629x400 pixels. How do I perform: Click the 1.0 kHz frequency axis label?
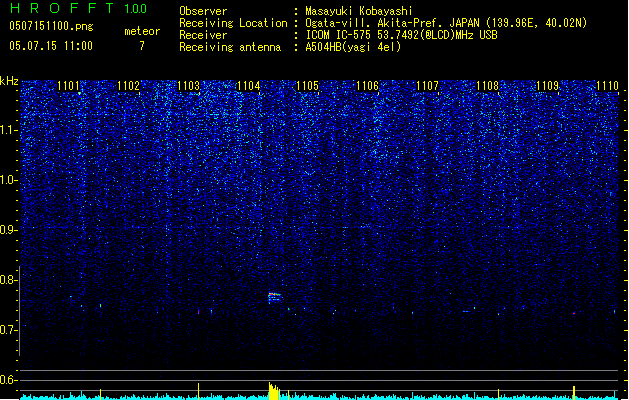point(8,180)
